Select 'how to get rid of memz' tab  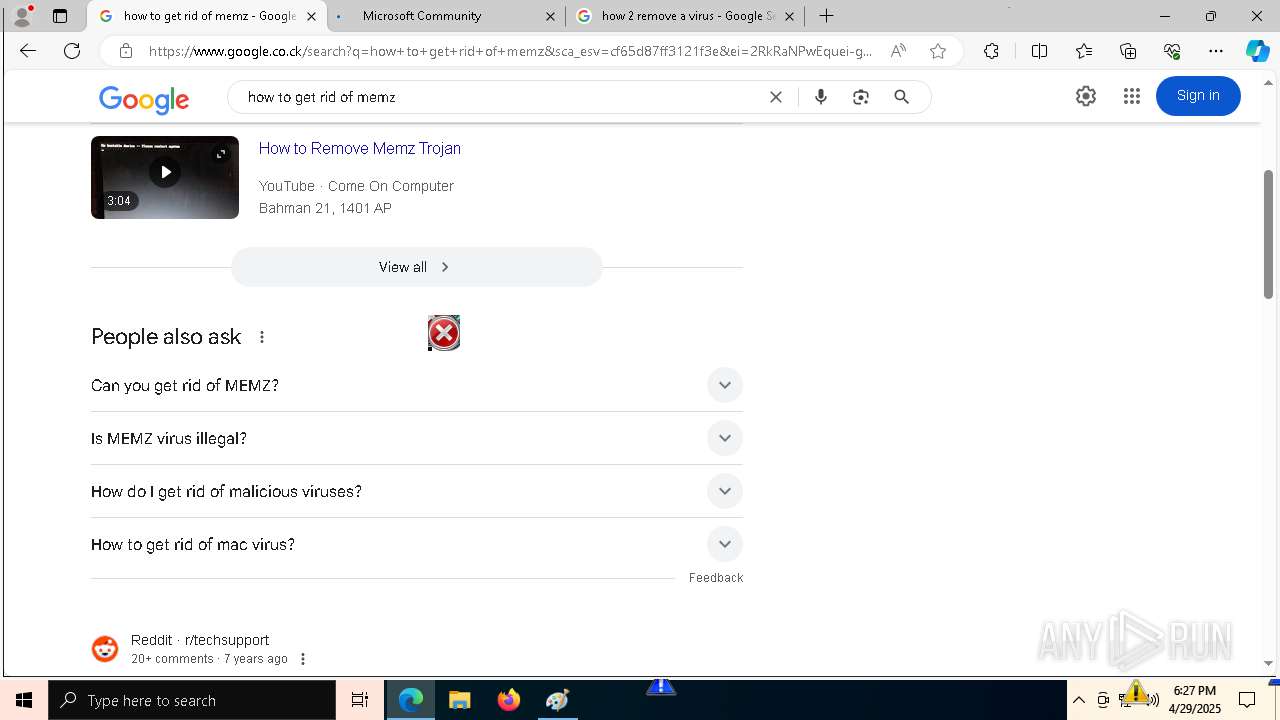pos(207,16)
